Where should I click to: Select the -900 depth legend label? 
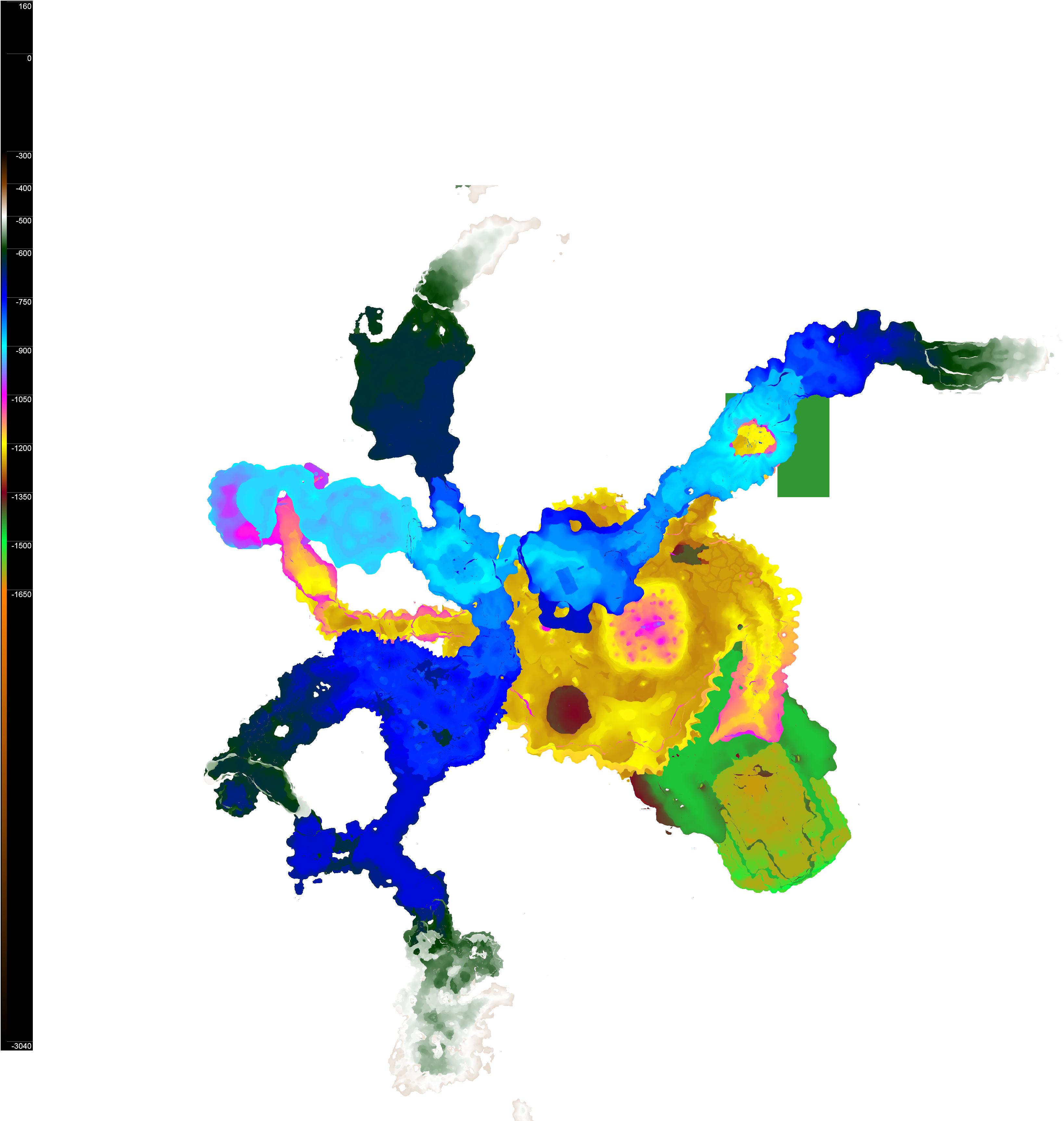(24, 351)
